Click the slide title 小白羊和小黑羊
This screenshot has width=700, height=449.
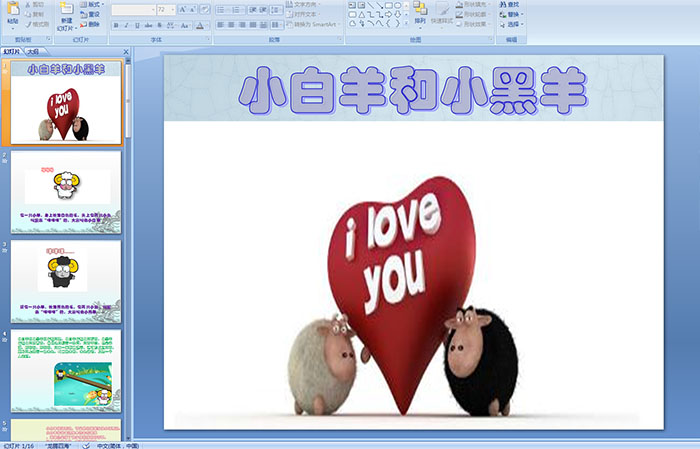coord(413,89)
